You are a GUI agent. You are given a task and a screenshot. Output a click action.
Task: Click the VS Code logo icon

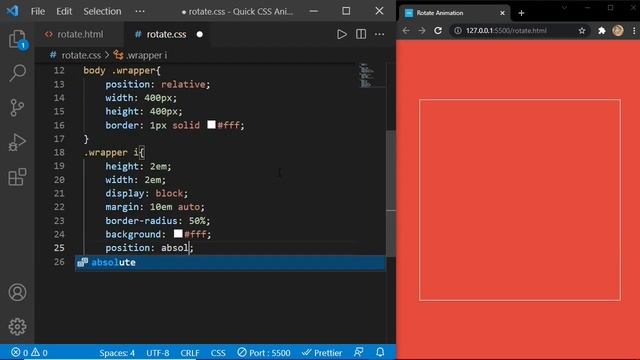coord(12,11)
